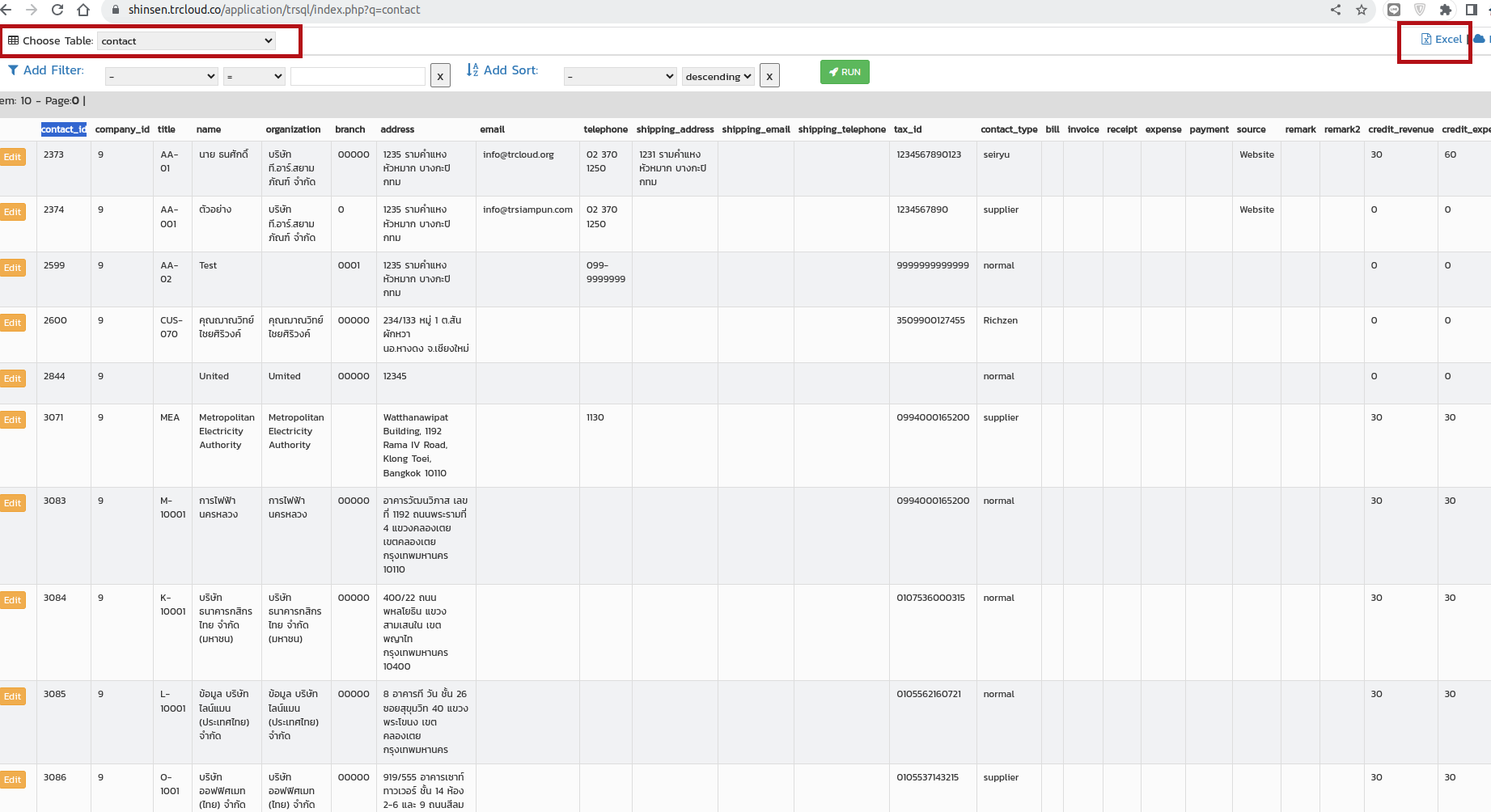The image size is (1491, 812).
Task: Click the tax_id column header
Action: tap(908, 129)
